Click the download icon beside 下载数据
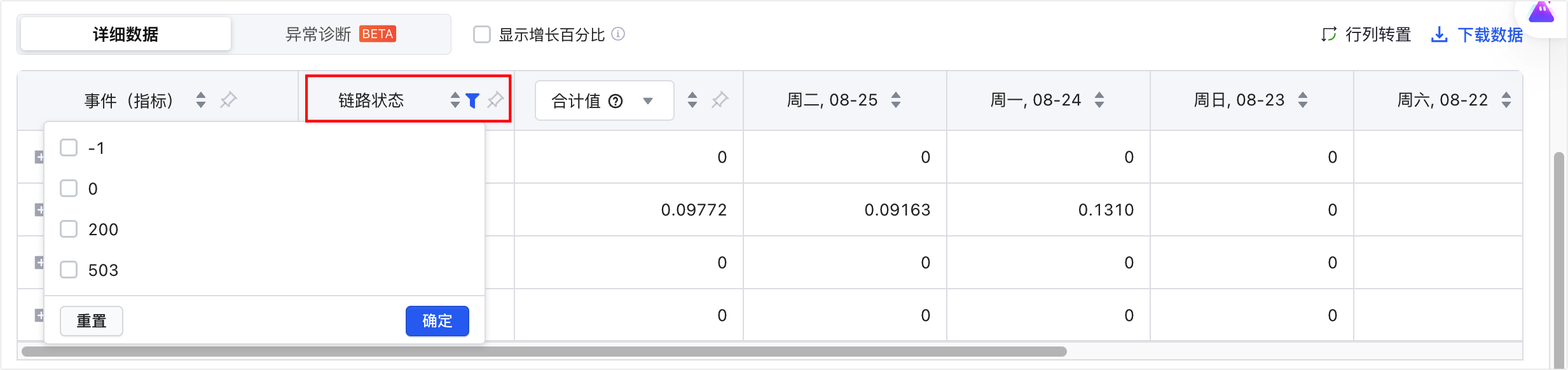Screen dimensions: 1568x370 pos(1440,34)
